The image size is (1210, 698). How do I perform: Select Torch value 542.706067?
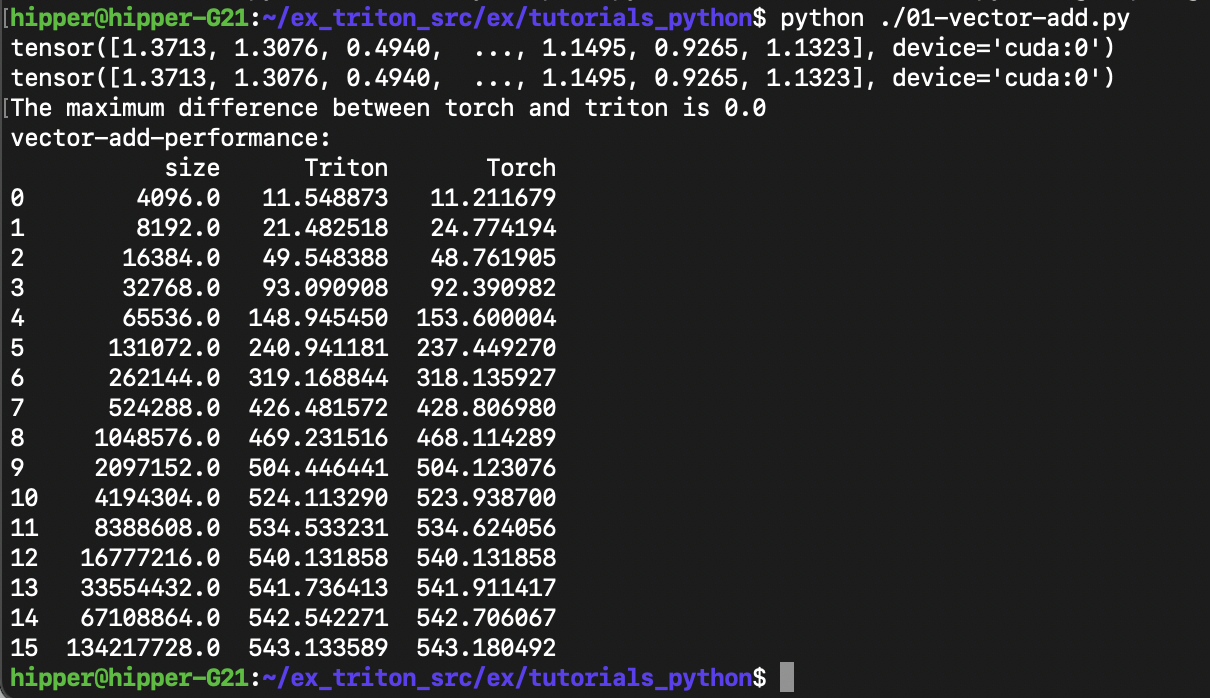click(486, 618)
